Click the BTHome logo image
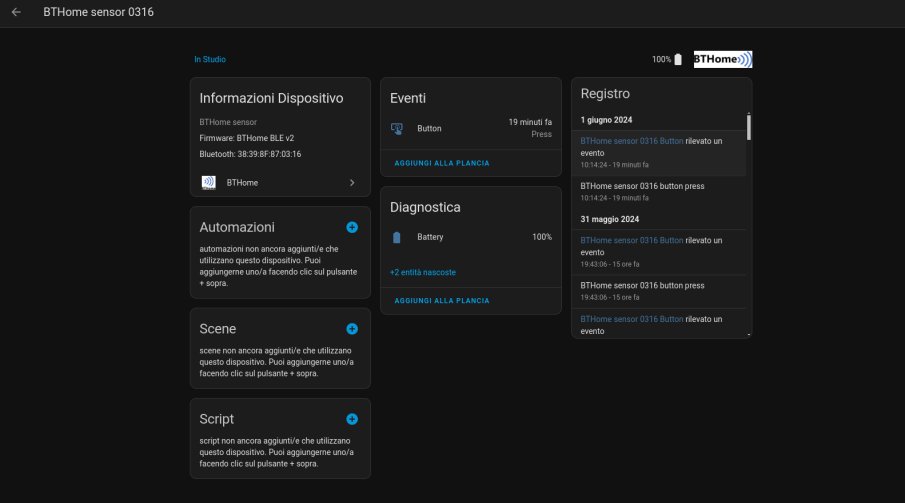The width and height of the screenshot is (905, 503). pos(723,59)
